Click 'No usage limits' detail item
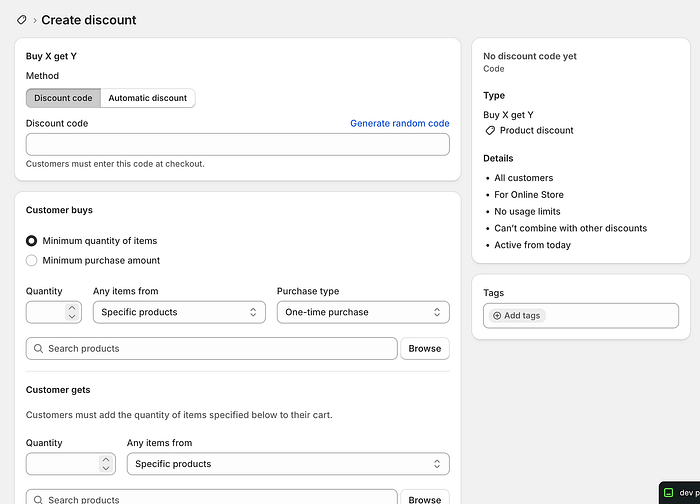 [x=527, y=212]
